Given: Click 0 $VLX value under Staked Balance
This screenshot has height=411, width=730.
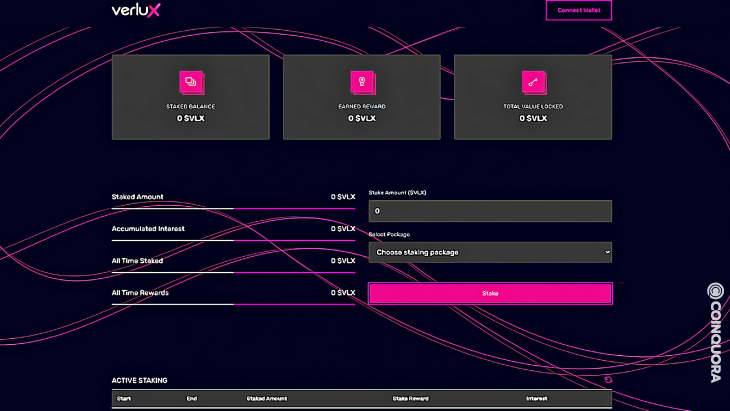Looking at the screenshot, I should [190, 118].
